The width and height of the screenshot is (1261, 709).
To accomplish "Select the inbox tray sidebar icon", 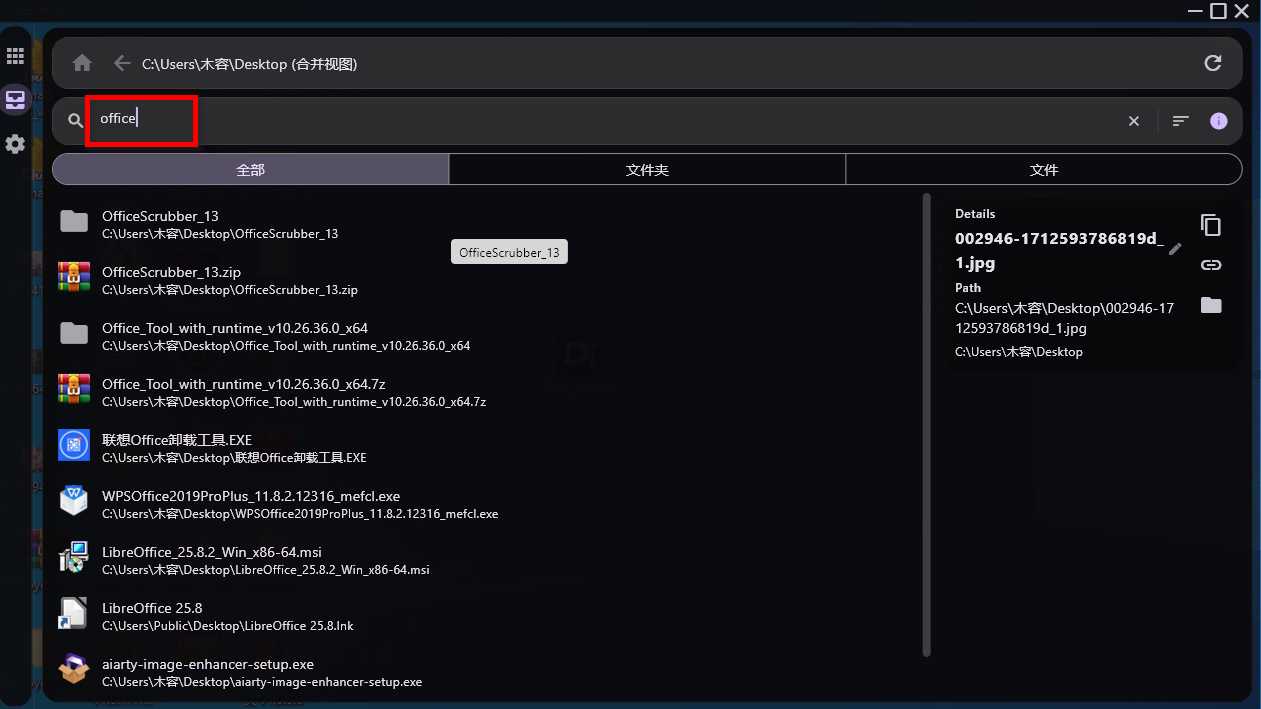I will pyautogui.click(x=15, y=100).
